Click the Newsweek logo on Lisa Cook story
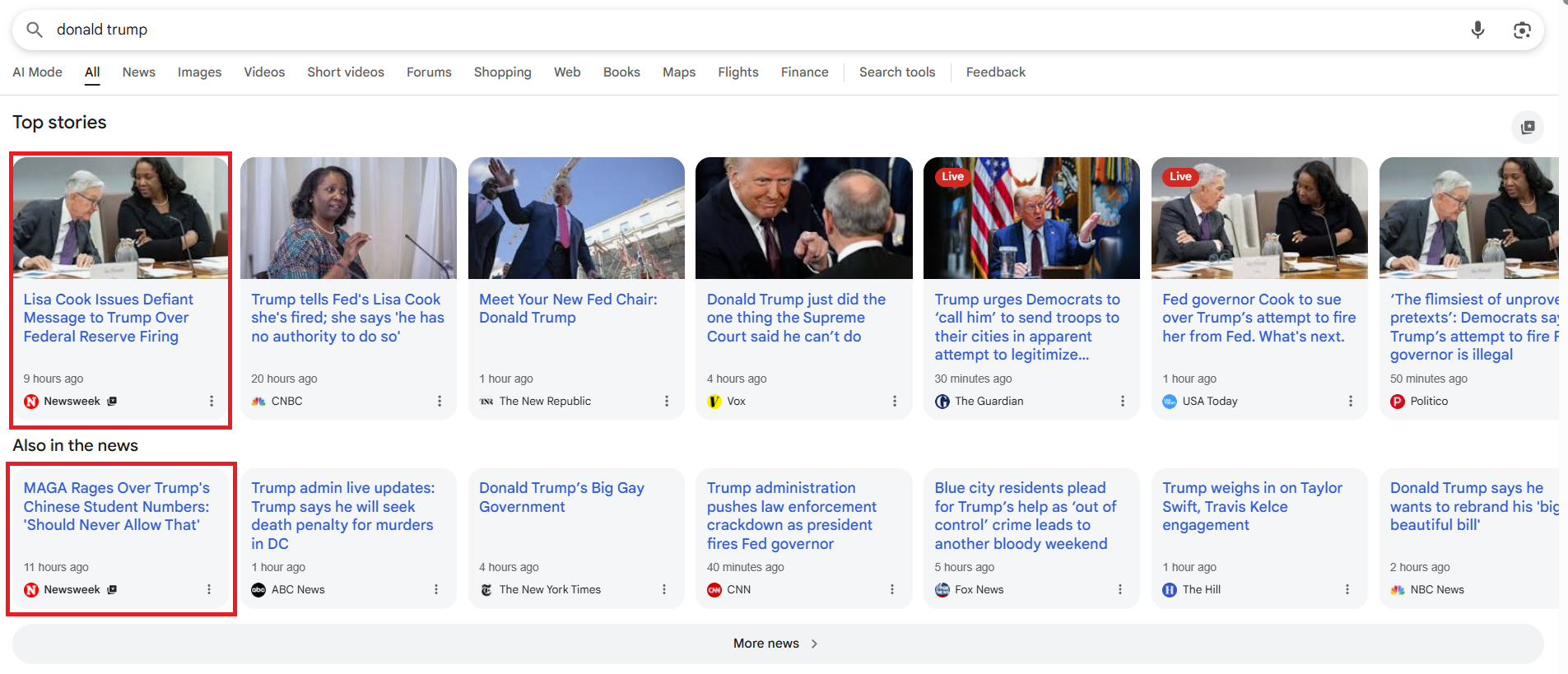Viewport: 1568px width, 674px height. [x=31, y=402]
